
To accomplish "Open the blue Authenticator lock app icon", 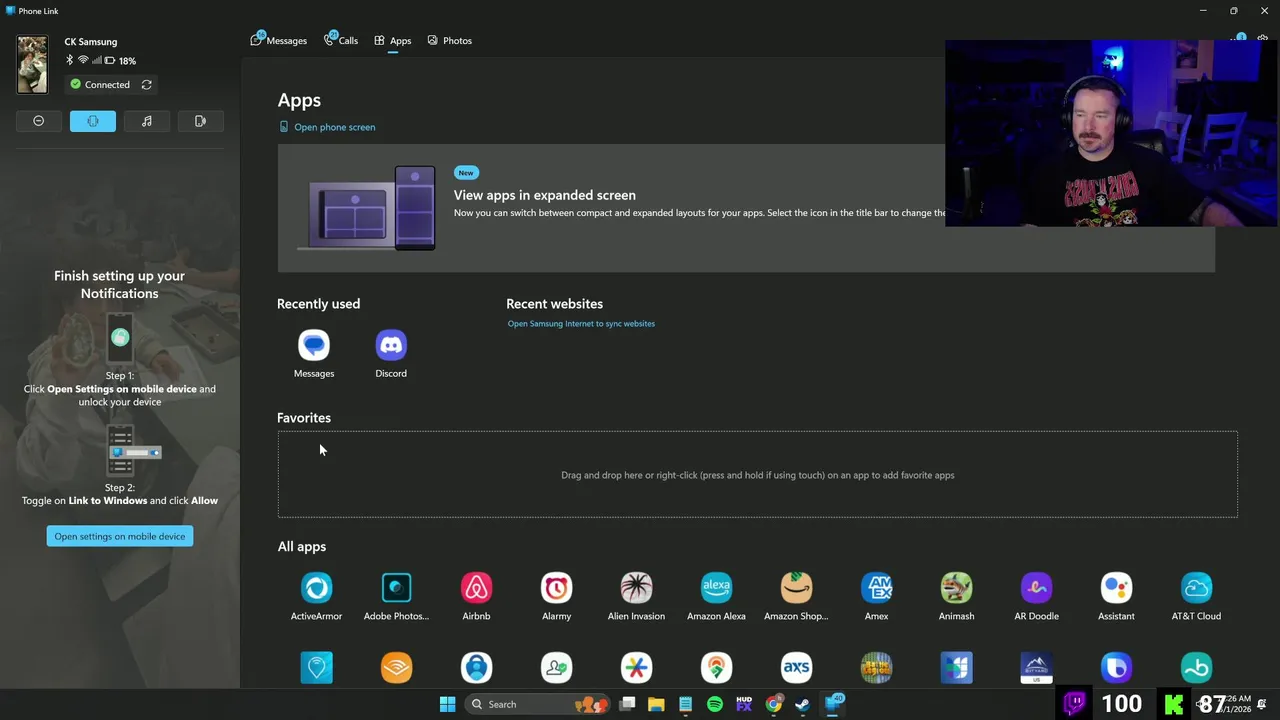I will tap(476, 668).
